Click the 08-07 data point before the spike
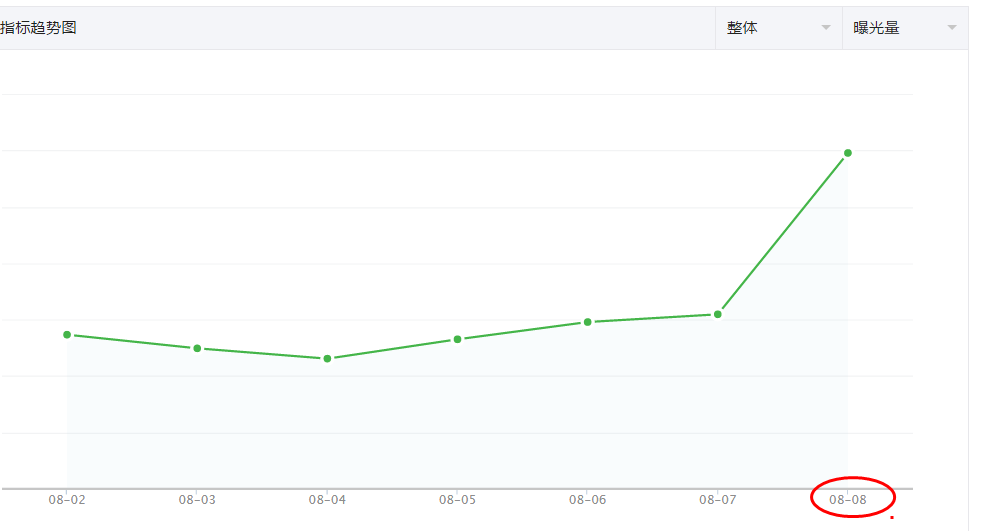995x531 pixels. coord(717,314)
